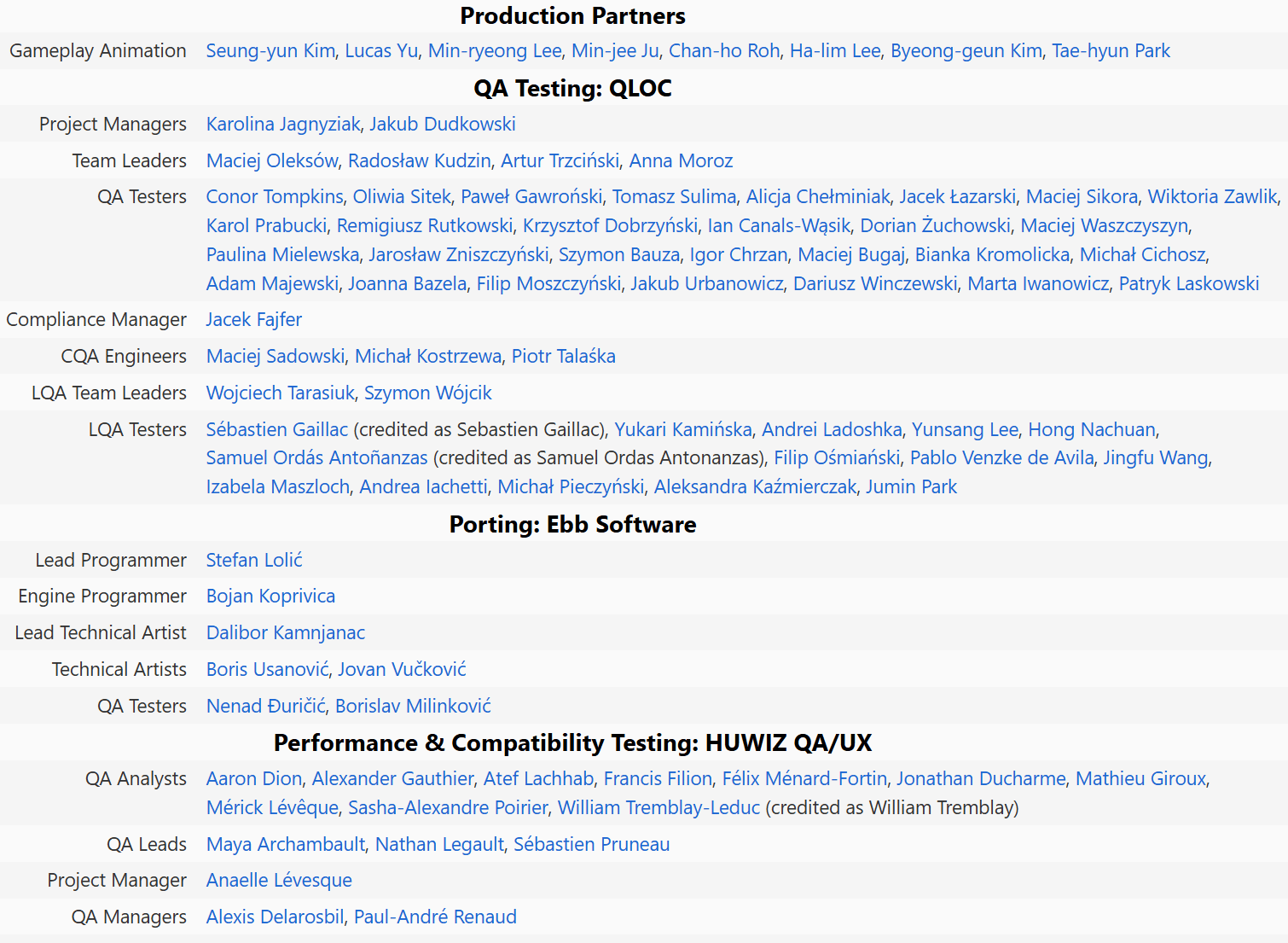Click the William Tremblay-Leduc link
Screen dimensions: 1288x943
pyautogui.click(x=659, y=808)
